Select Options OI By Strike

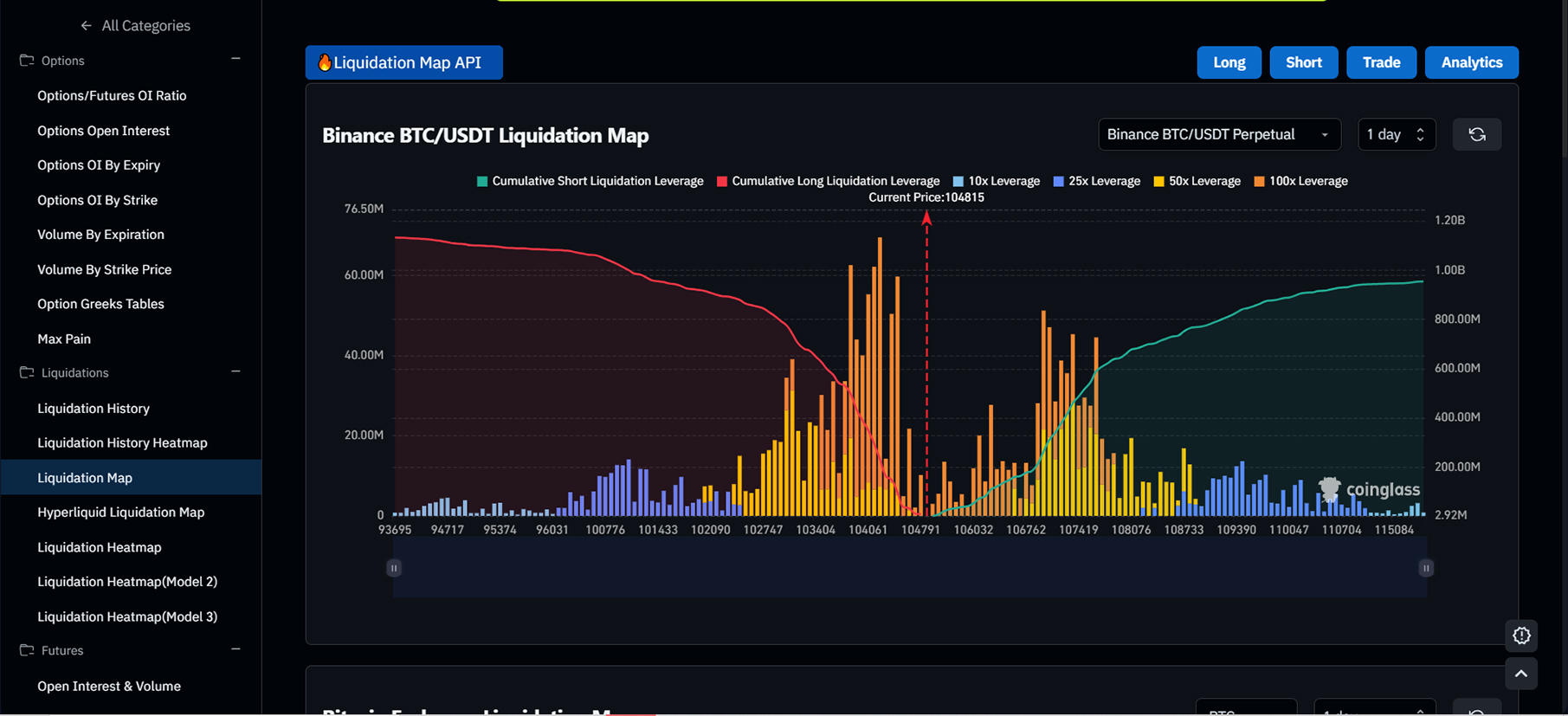click(97, 200)
